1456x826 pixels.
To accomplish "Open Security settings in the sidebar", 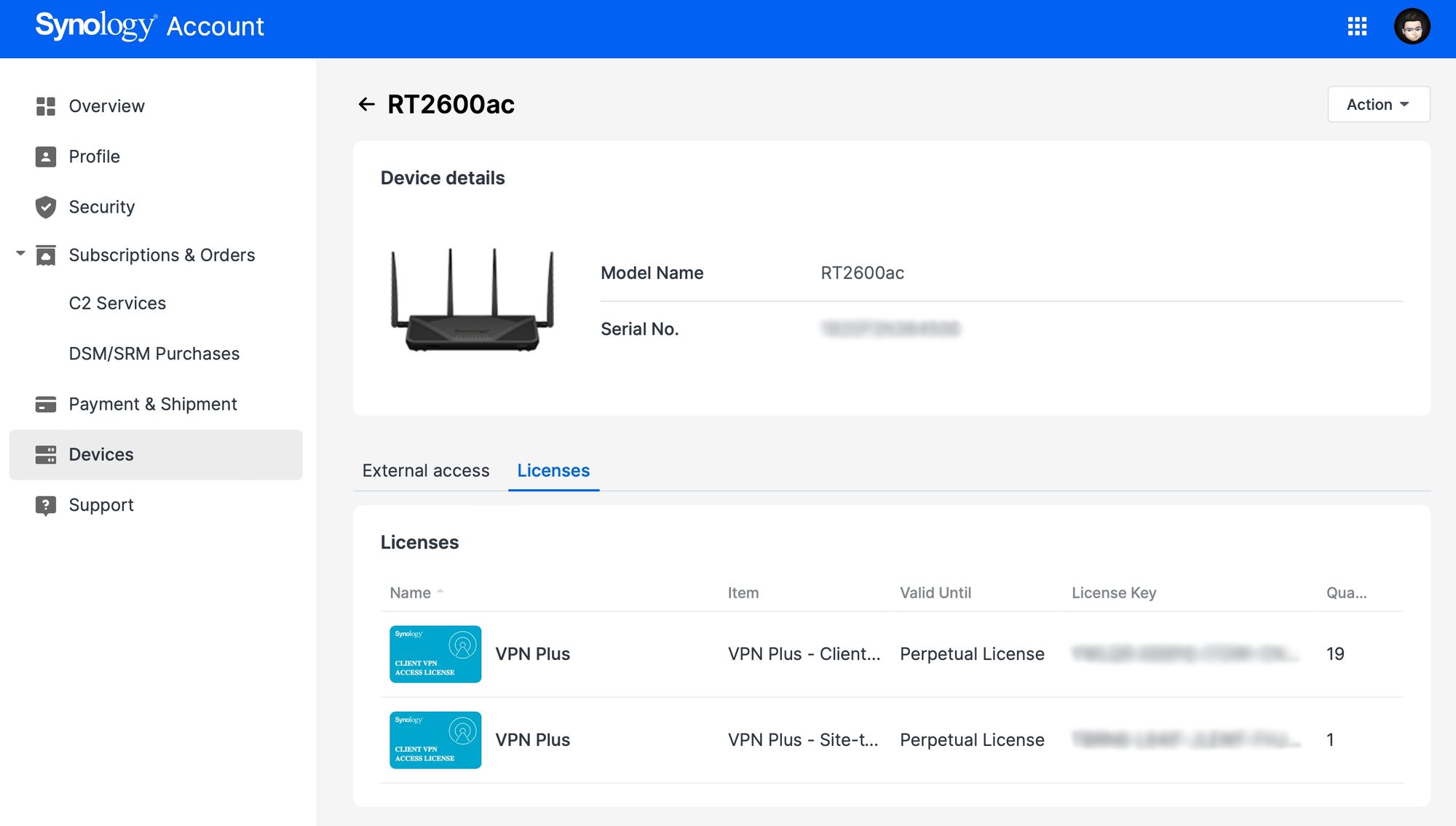I will (102, 207).
